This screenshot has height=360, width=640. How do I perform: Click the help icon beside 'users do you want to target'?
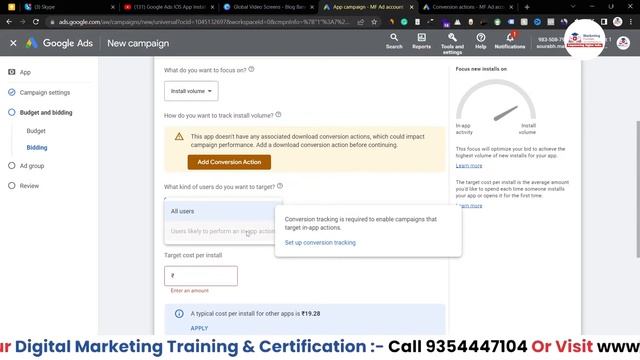pyautogui.click(x=280, y=186)
